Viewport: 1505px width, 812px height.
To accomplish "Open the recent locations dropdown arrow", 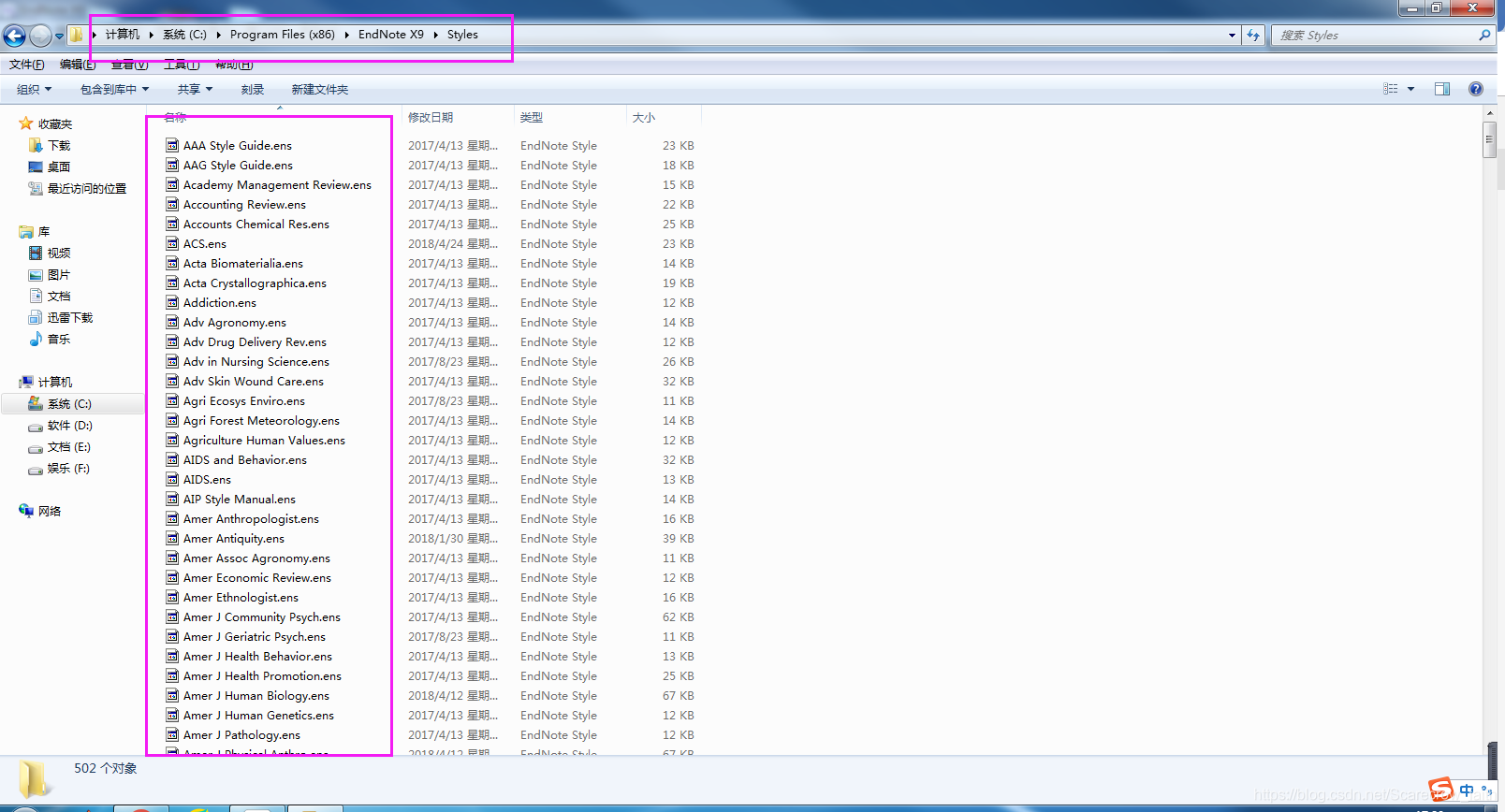I will click(59, 36).
